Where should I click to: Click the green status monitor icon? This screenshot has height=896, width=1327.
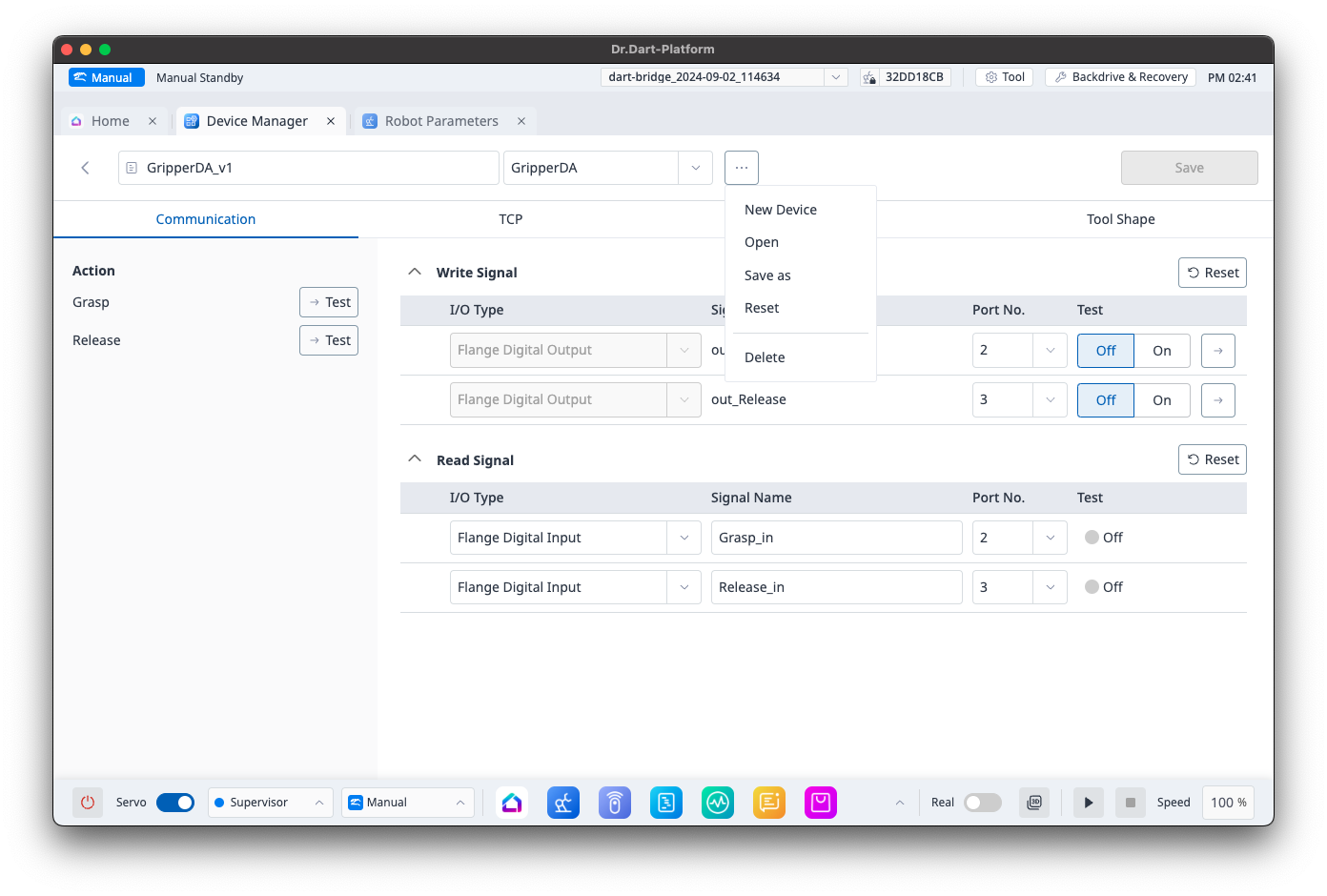tap(718, 803)
